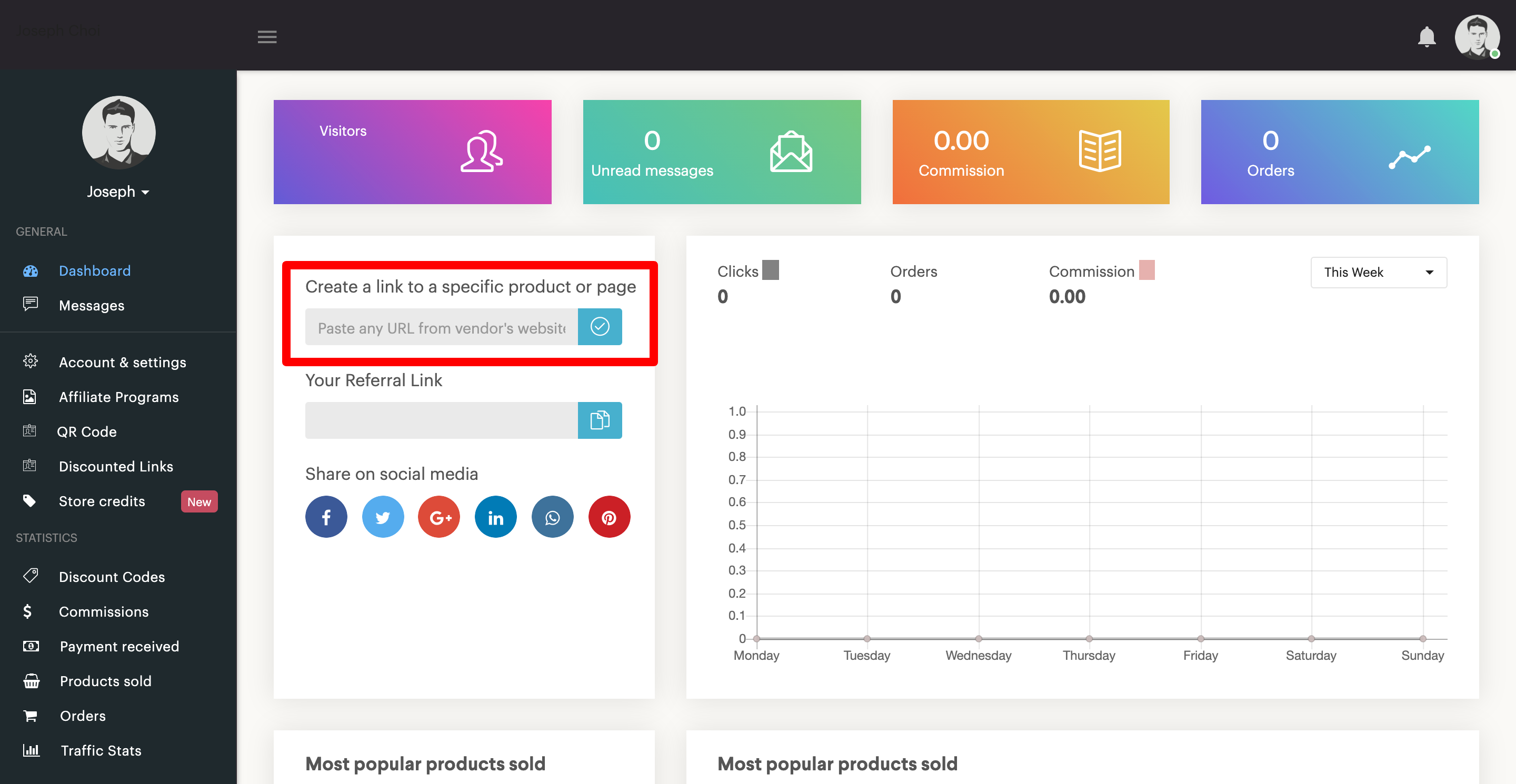
Task: Open Messages from the sidebar
Action: [x=92, y=305]
